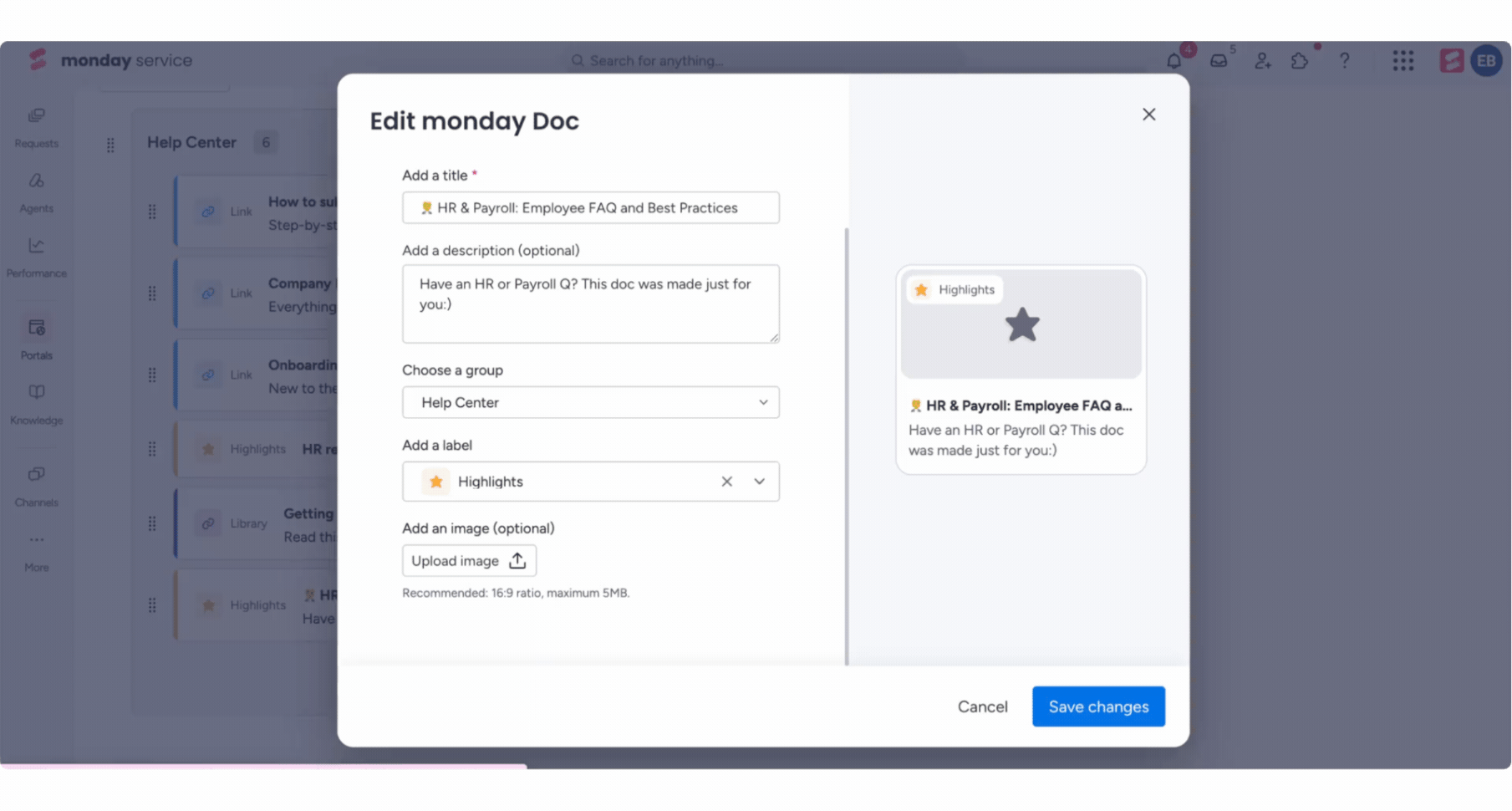
Task: Open the apps puzzle-piece icon
Action: pos(1300,60)
